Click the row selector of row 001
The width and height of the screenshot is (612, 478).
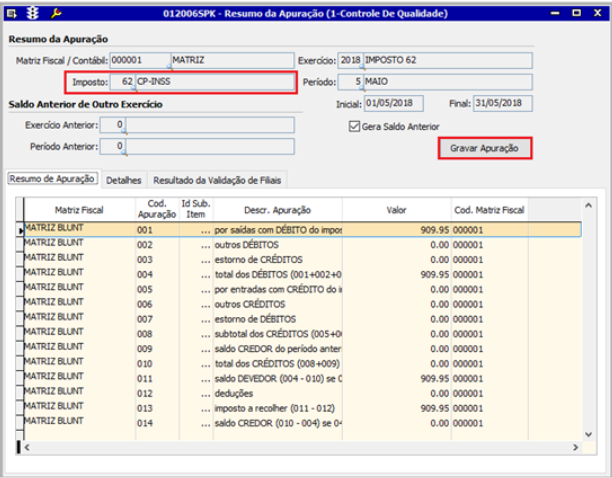(20, 230)
